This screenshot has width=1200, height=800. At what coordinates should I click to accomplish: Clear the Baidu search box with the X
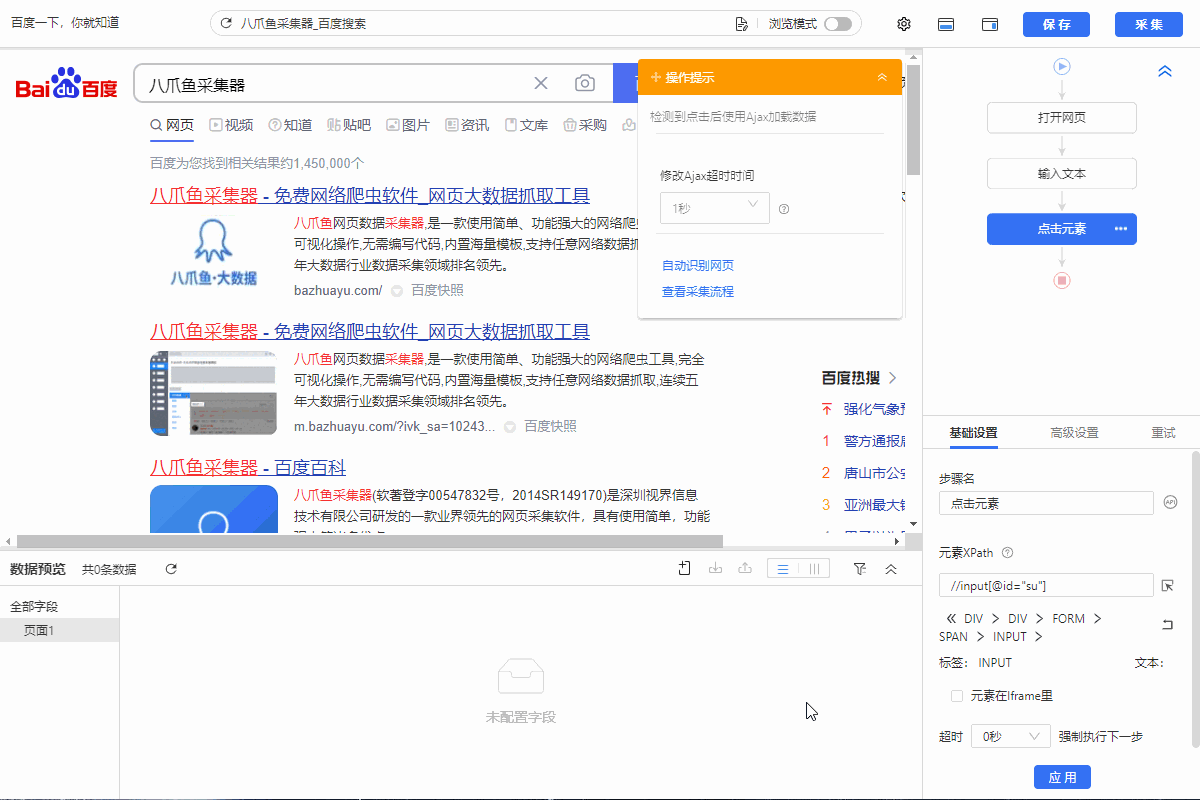click(541, 83)
